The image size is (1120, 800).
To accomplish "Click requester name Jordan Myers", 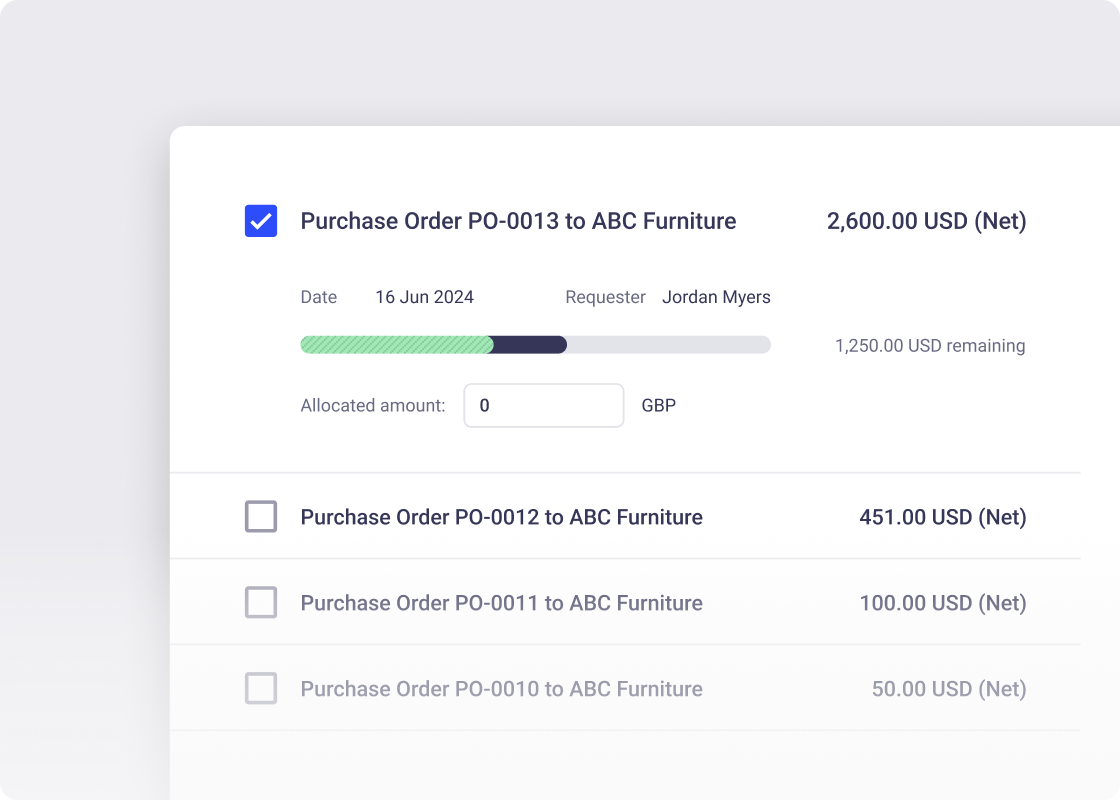I will [x=716, y=297].
